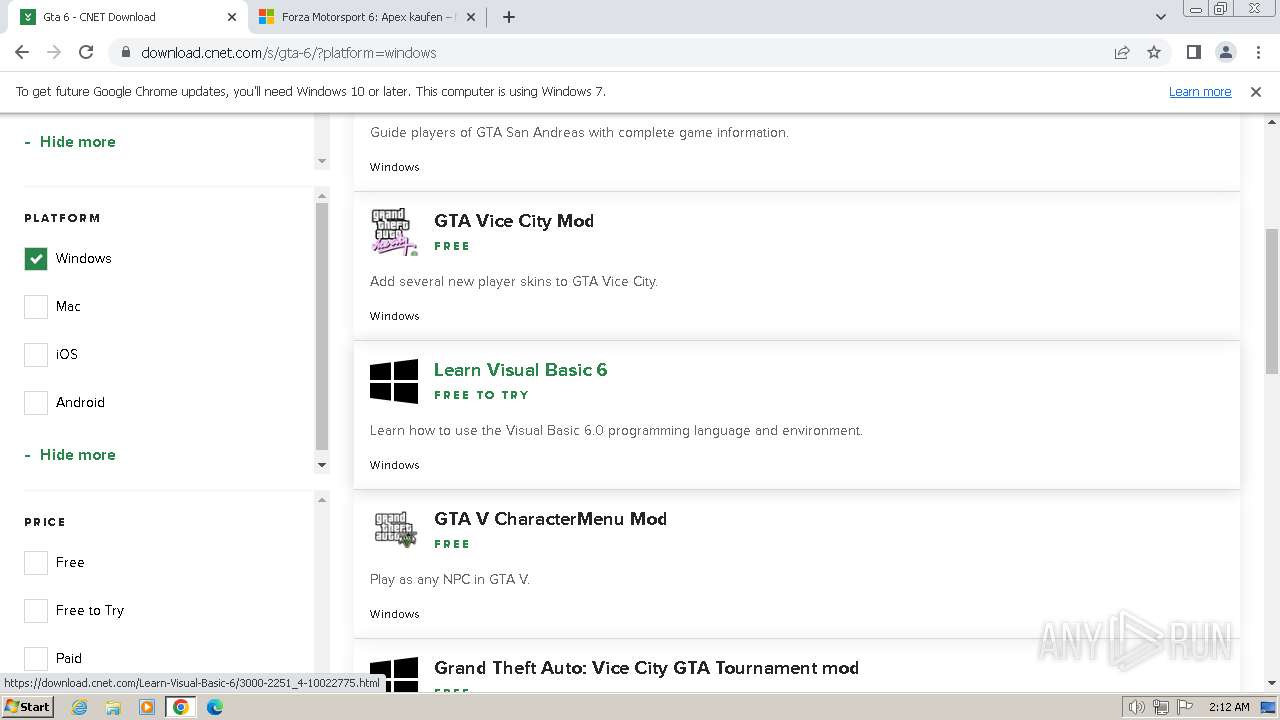Open the Learn more link

[x=1200, y=91]
